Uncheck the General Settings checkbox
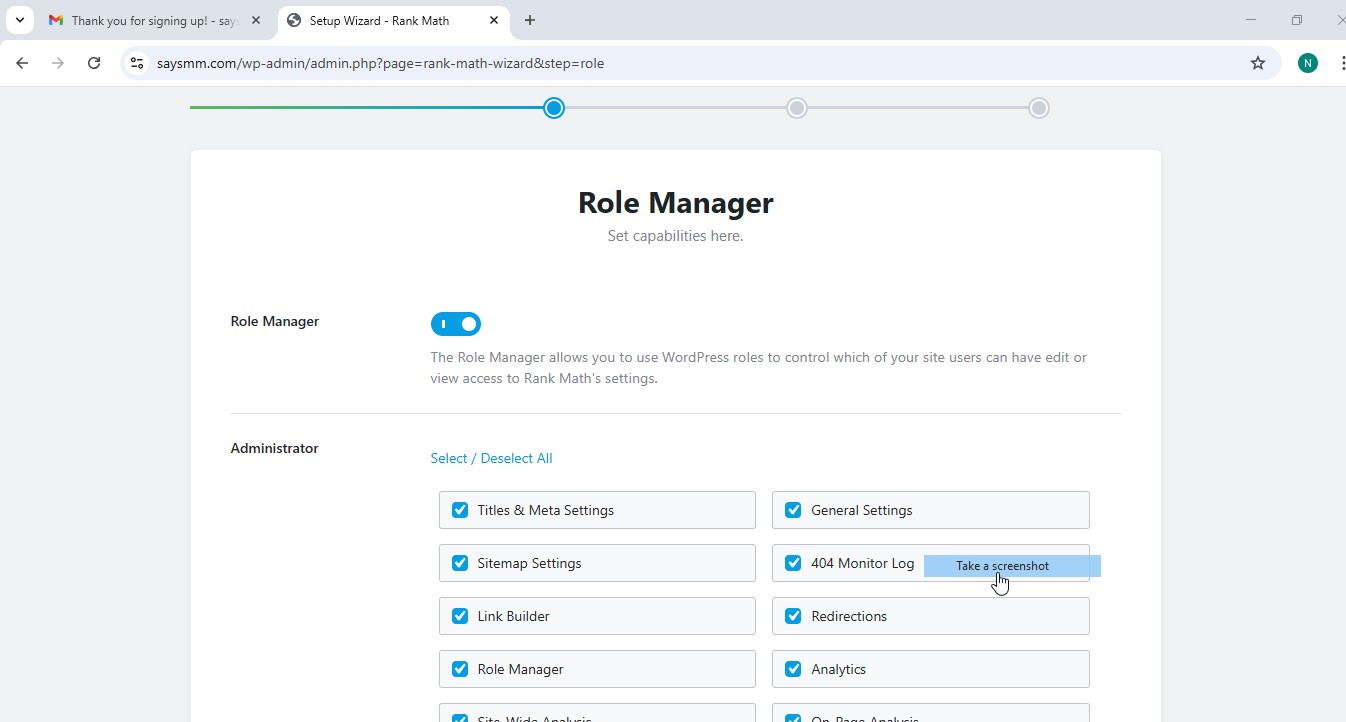 point(793,510)
